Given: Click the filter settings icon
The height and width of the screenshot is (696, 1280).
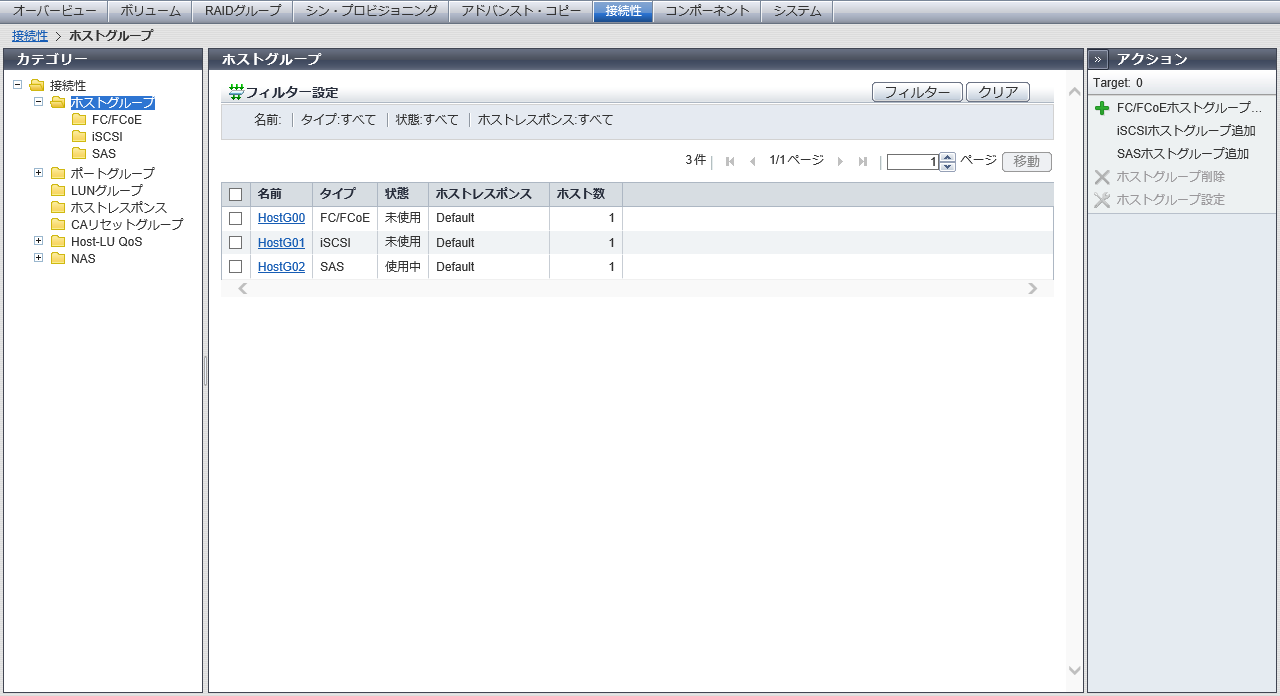Looking at the screenshot, I should [x=236, y=92].
